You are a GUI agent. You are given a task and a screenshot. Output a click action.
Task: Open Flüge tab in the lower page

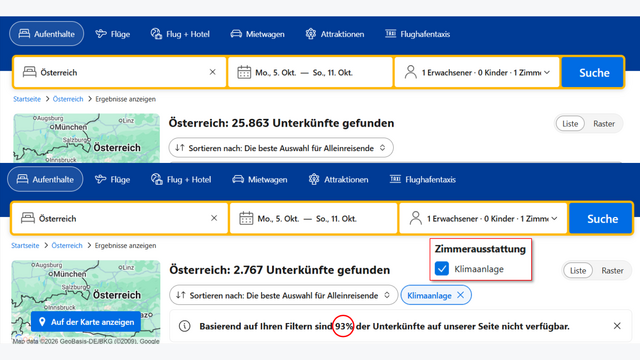click(112, 179)
